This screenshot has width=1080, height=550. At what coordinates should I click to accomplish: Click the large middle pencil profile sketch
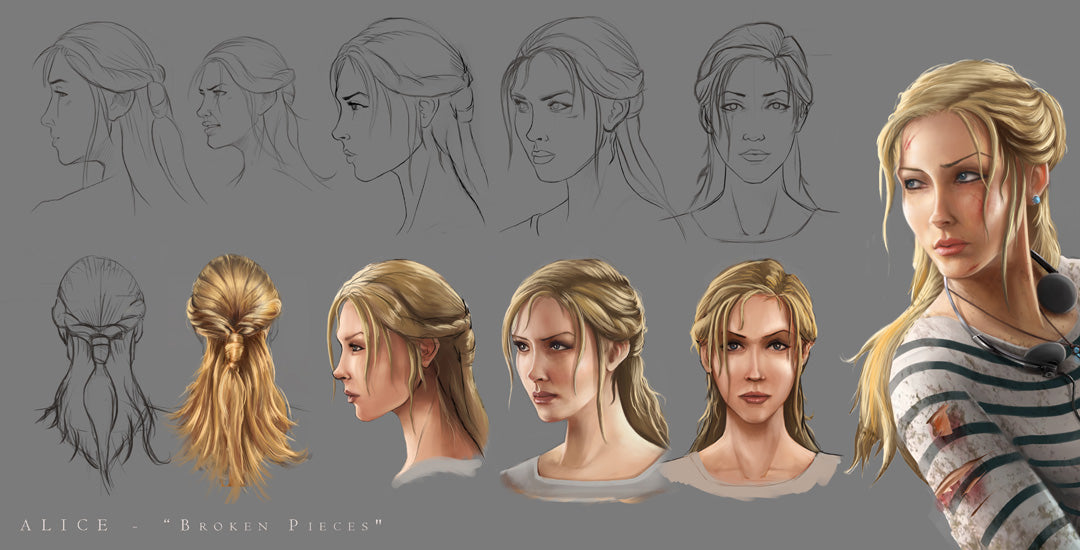[400, 115]
